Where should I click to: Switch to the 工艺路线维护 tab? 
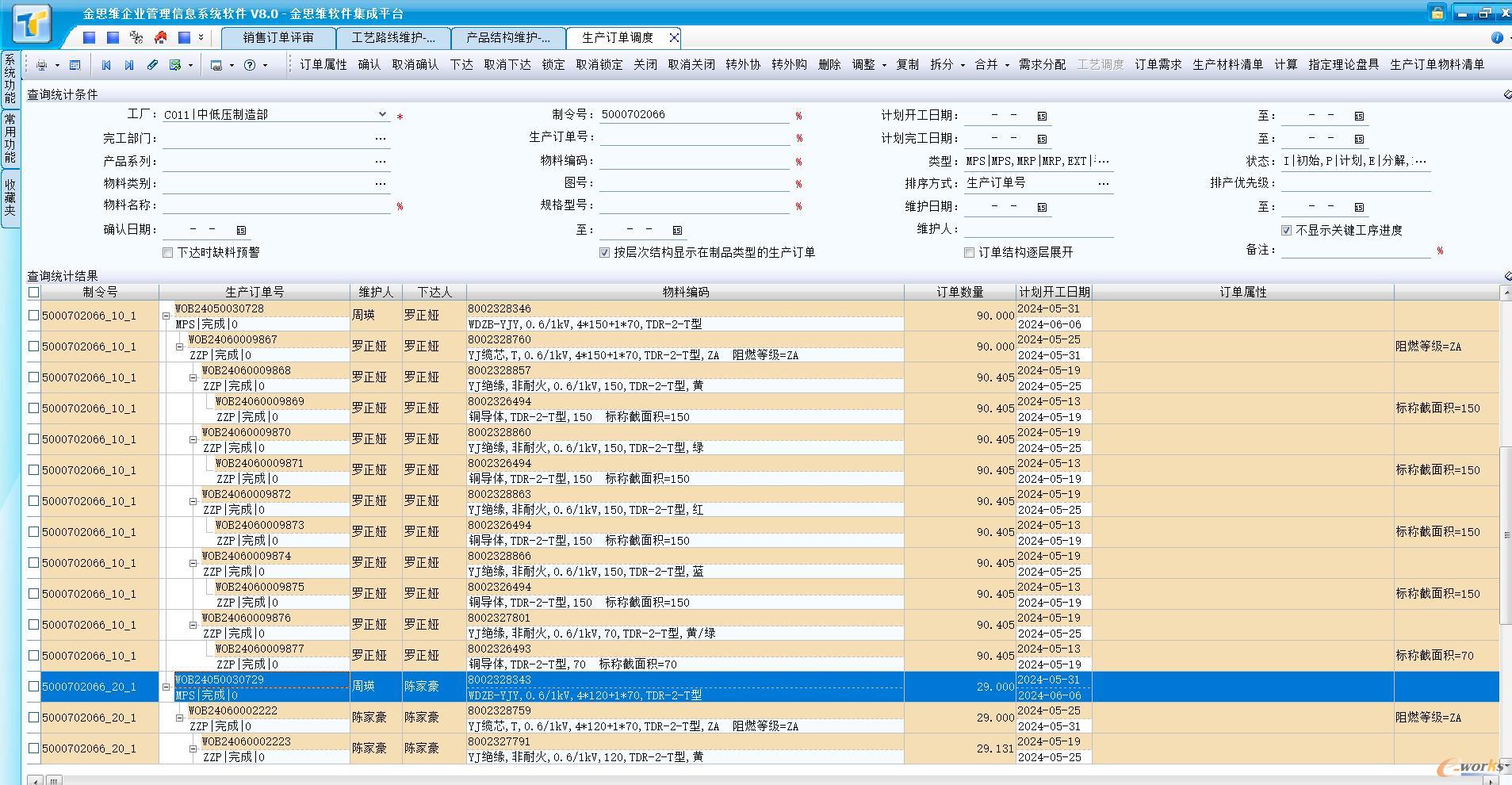point(393,37)
